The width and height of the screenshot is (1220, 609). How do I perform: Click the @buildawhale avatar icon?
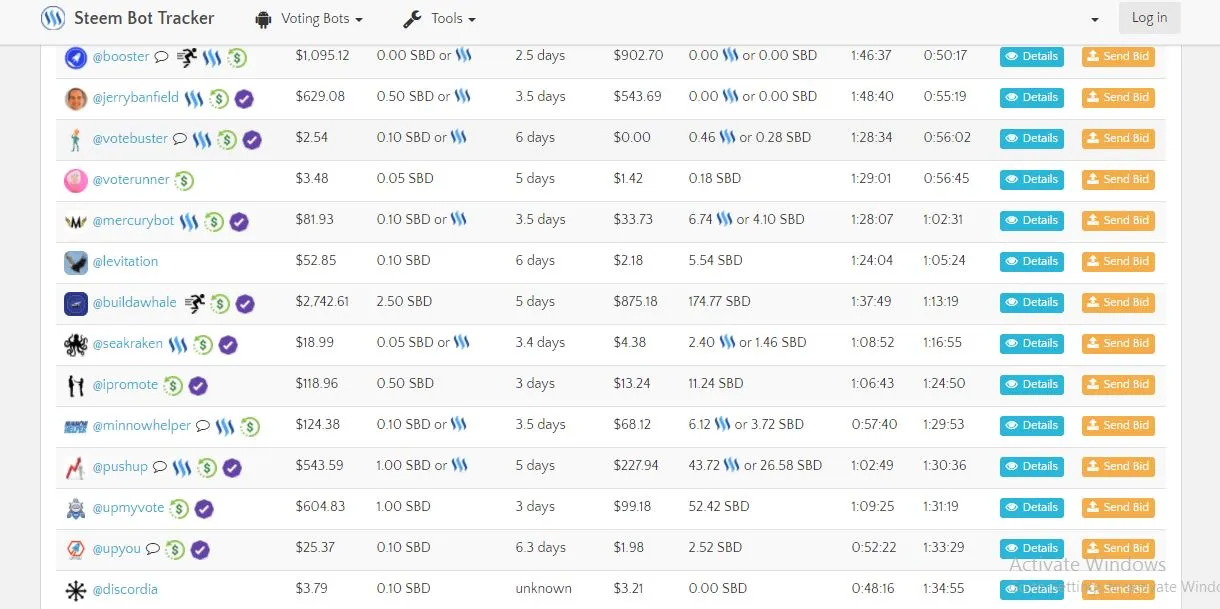click(x=76, y=304)
